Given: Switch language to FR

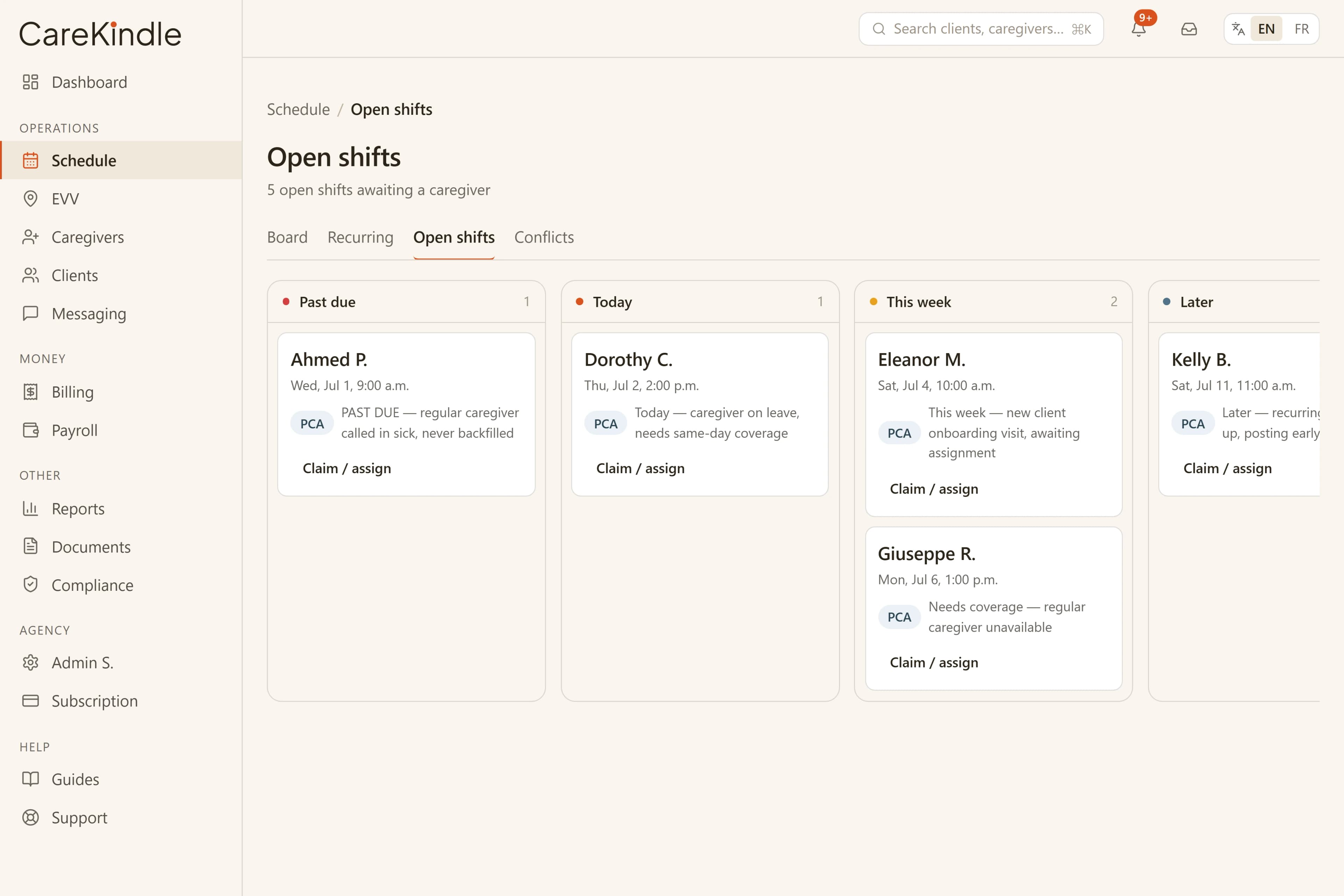Looking at the screenshot, I should coord(1302,29).
